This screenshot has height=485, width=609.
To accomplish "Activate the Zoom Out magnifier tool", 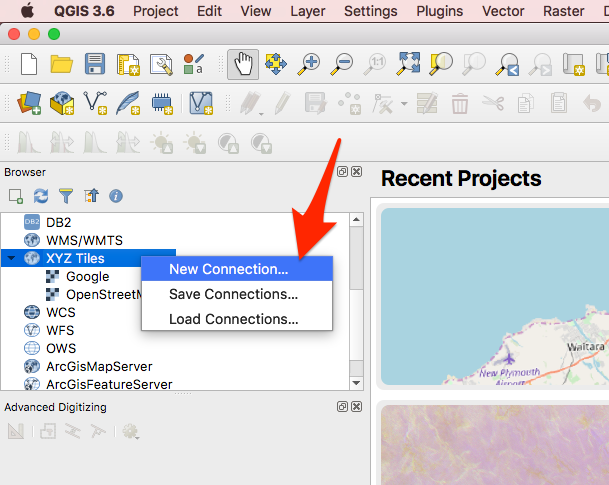I will pos(342,64).
